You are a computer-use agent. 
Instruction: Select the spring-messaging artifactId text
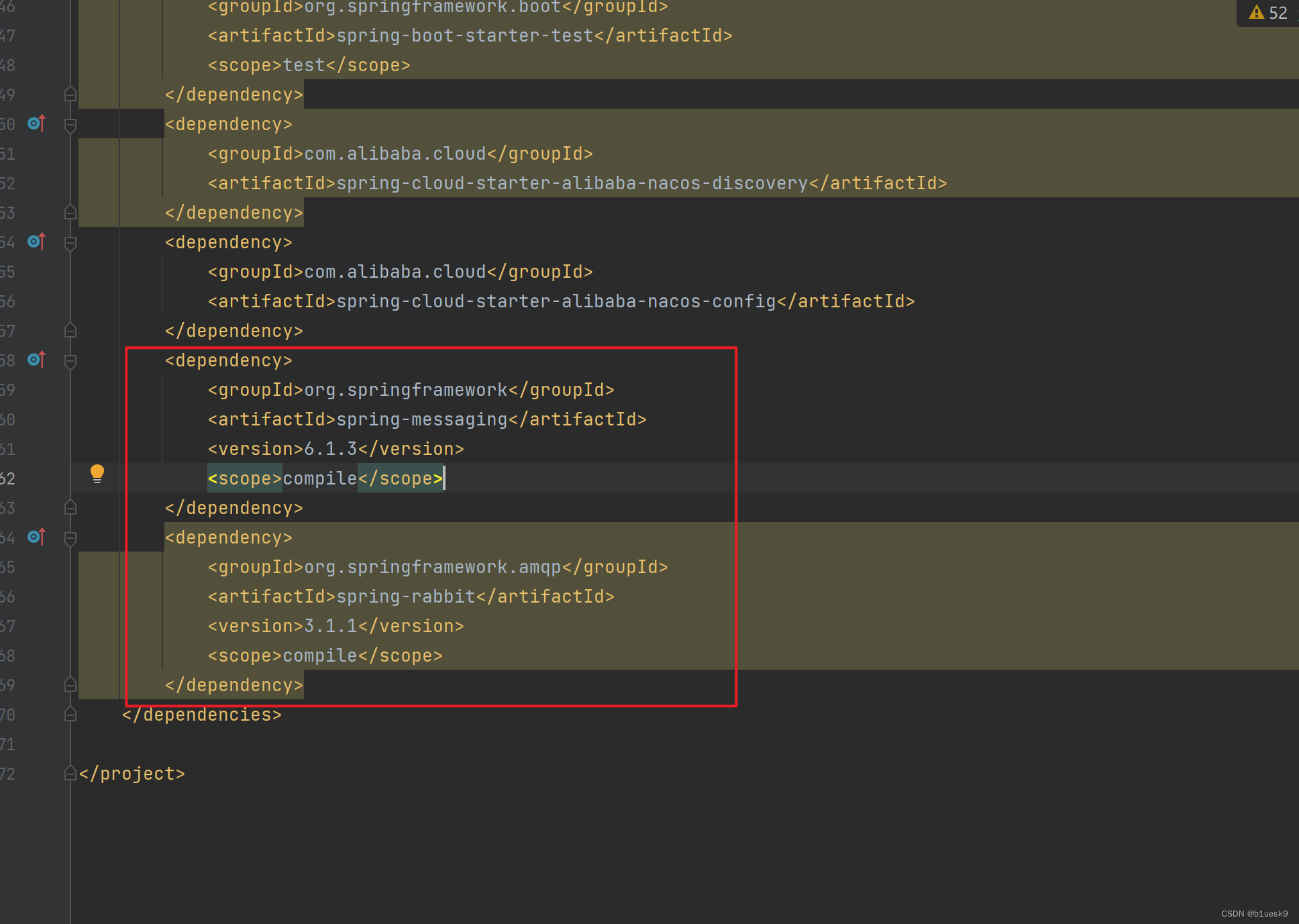[421, 419]
